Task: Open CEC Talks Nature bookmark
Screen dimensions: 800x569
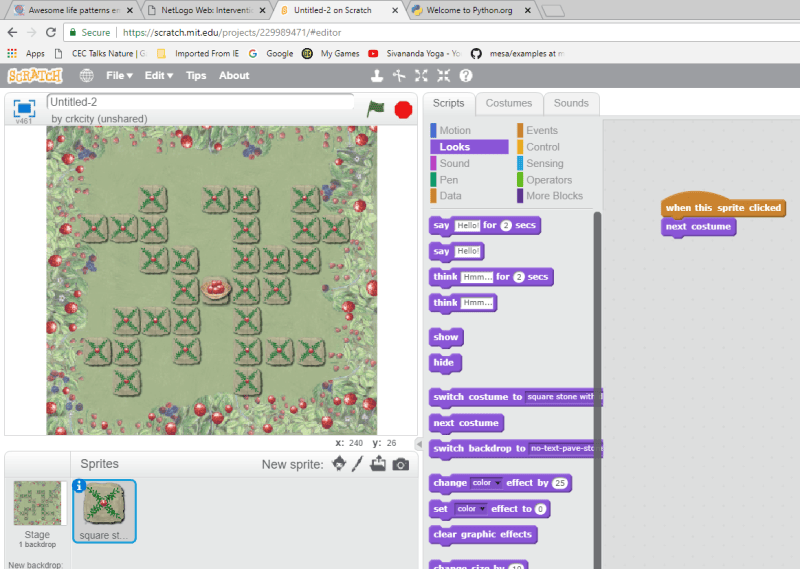Action: [x=101, y=53]
